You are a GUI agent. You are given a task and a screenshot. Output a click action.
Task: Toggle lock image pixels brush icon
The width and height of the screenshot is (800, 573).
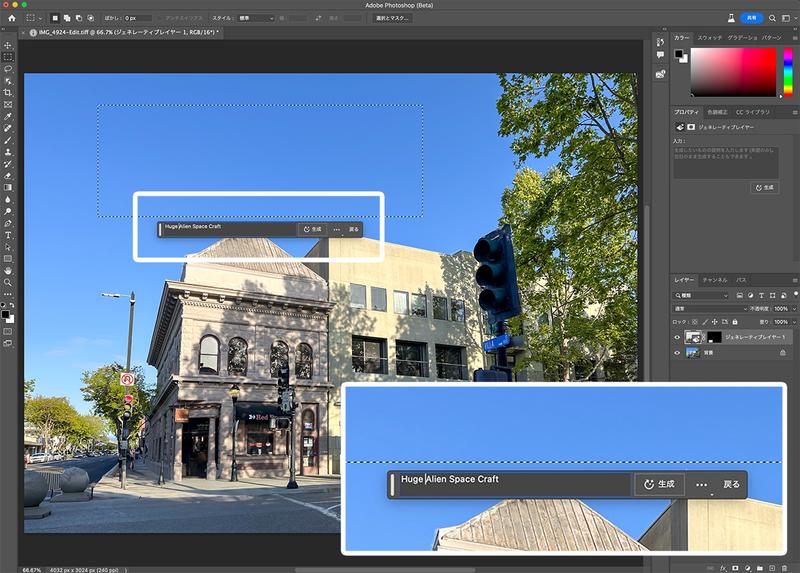[x=705, y=322]
